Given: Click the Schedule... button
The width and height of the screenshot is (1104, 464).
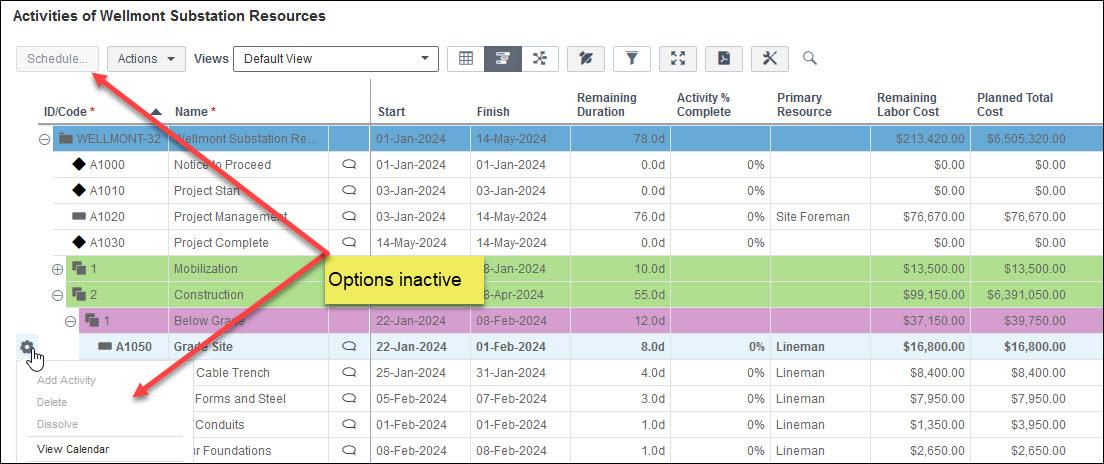Looking at the screenshot, I should (57, 58).
